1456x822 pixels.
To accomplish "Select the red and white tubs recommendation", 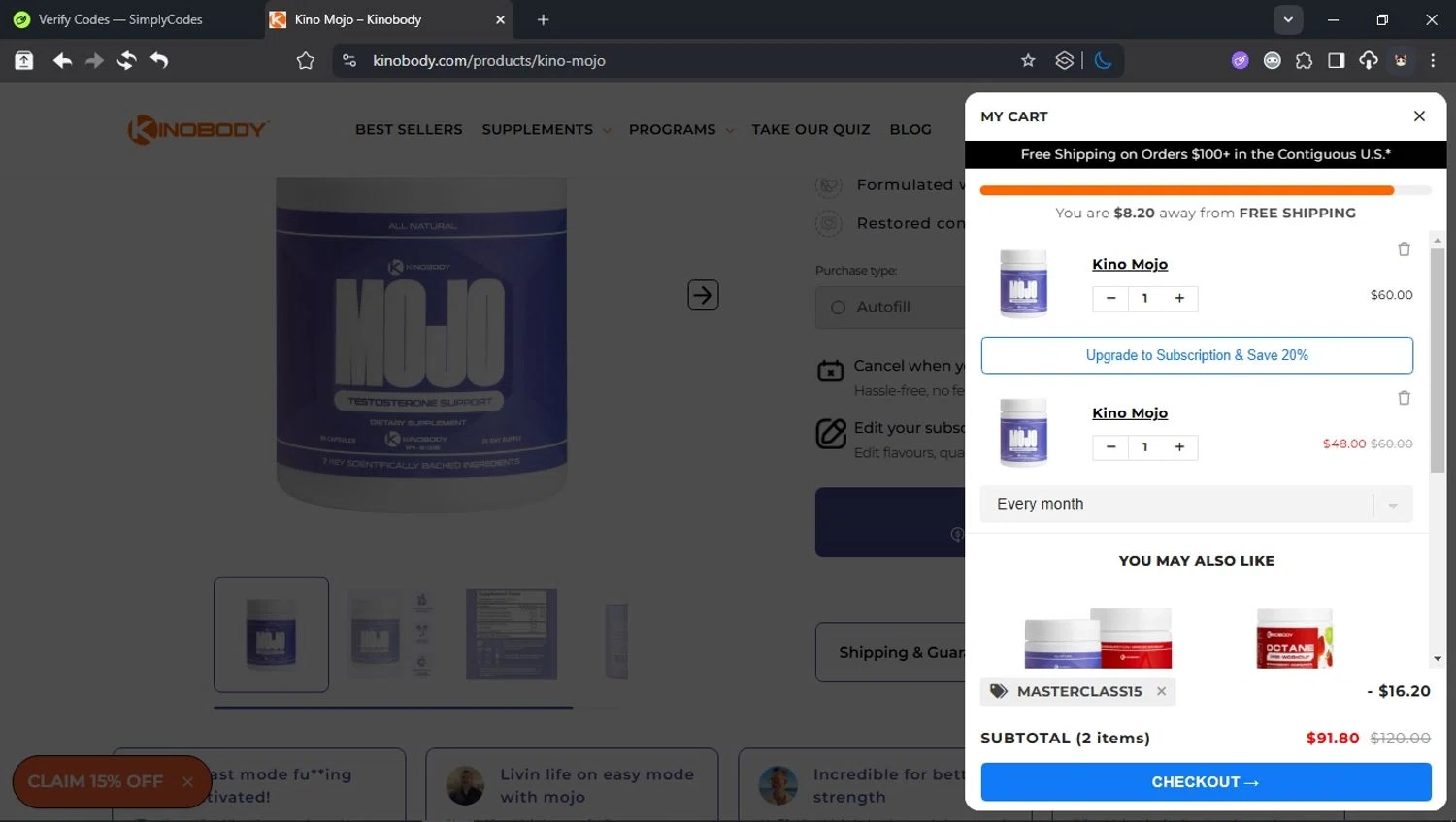I will pyautogui.click(x=1099, y=638).
